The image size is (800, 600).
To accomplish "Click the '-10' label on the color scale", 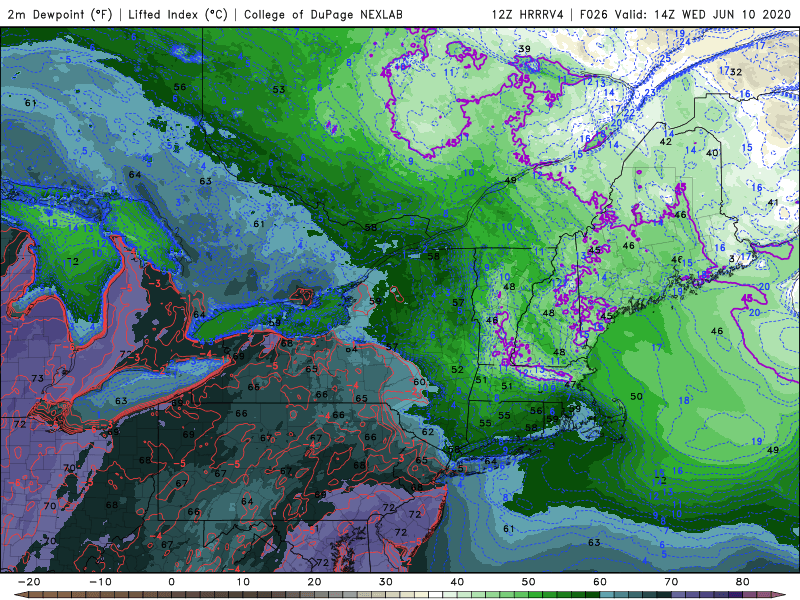I will (101, 582).
